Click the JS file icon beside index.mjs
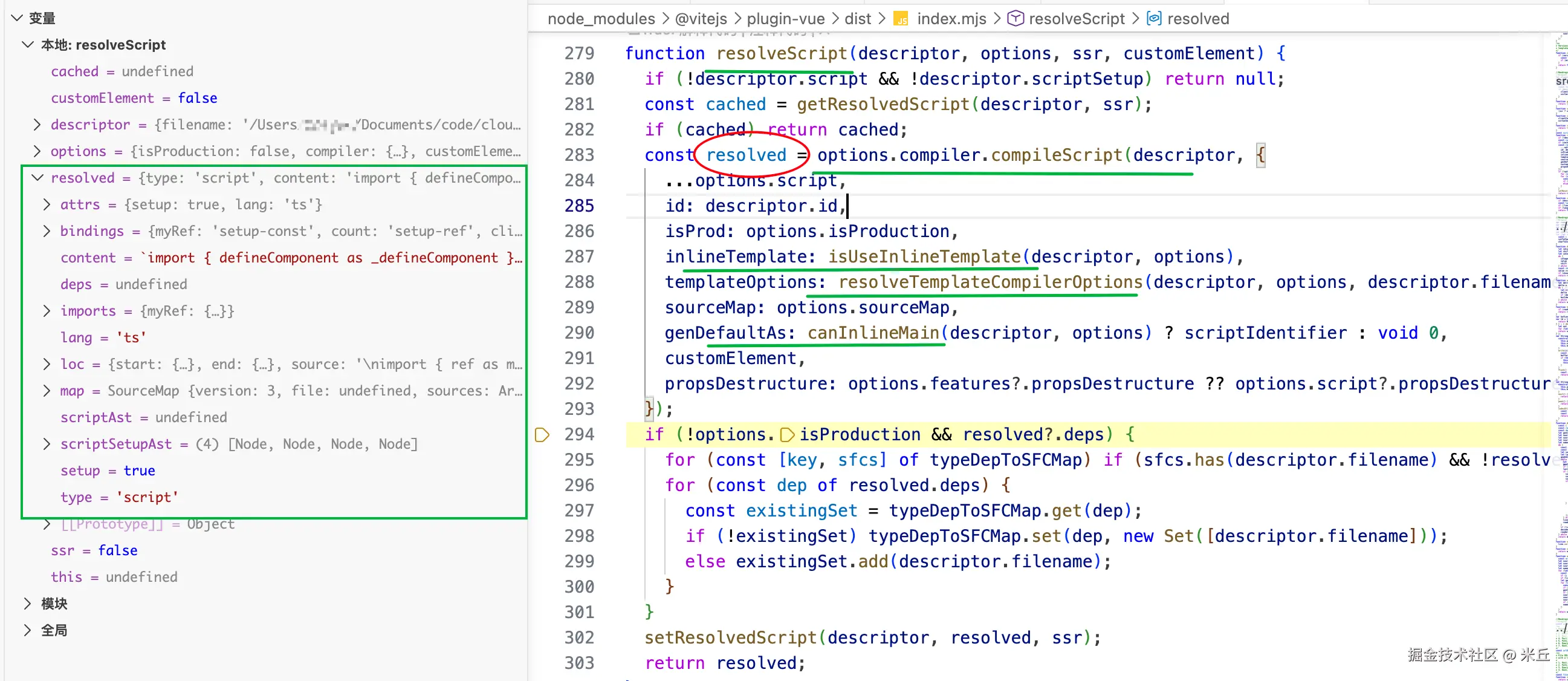 [901, 19]
